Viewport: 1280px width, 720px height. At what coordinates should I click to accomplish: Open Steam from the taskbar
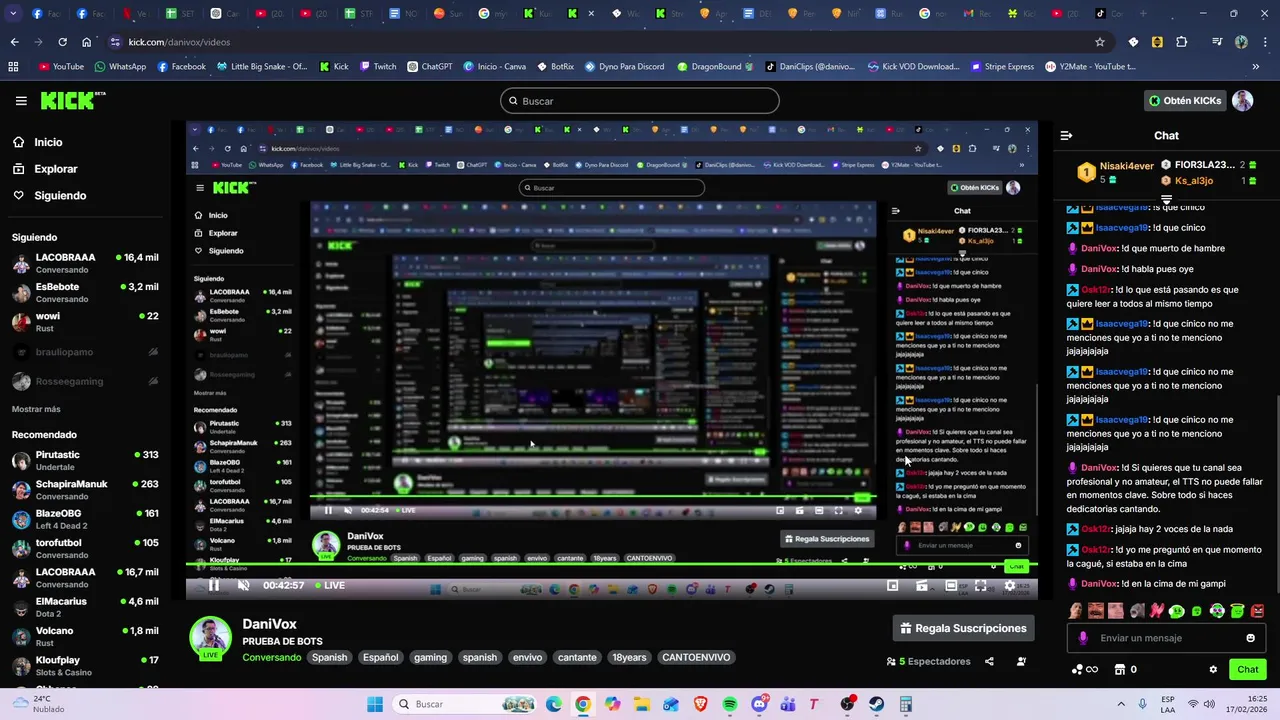pyautogui.click(x=877, y=704)
